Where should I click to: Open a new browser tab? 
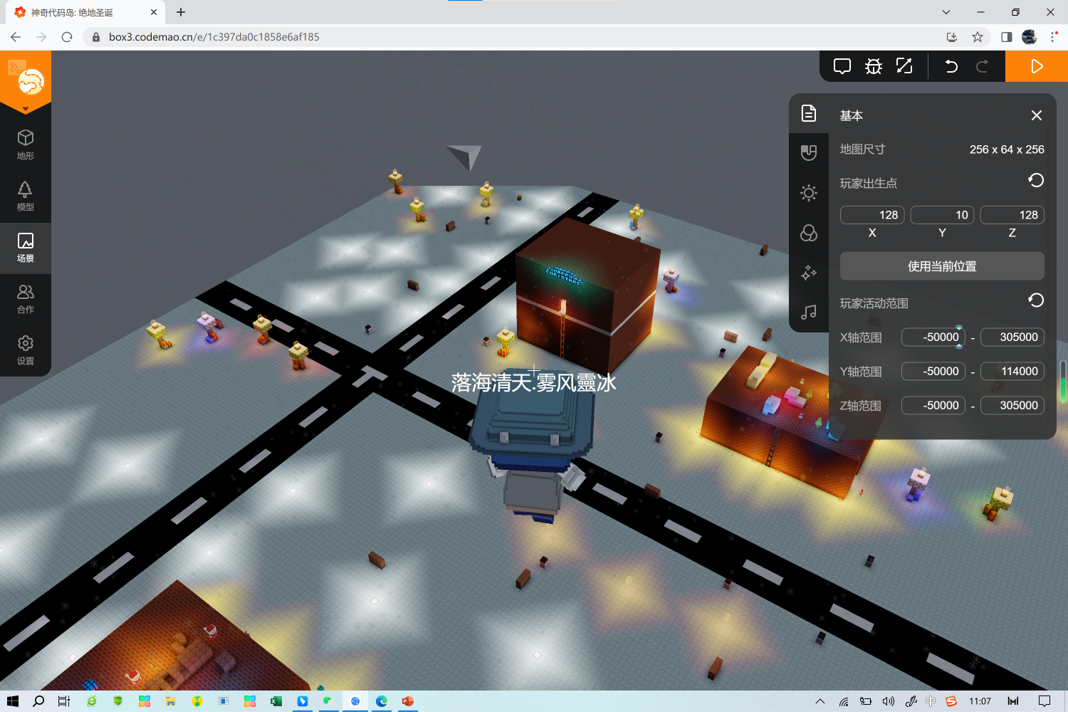(180, 12)
